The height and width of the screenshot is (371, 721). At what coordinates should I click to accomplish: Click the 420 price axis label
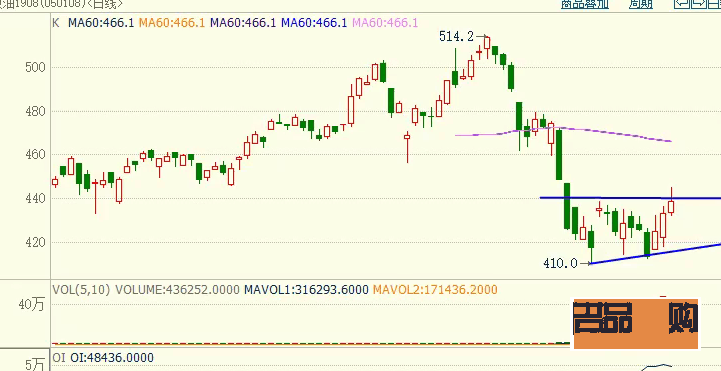coord(35,242)
